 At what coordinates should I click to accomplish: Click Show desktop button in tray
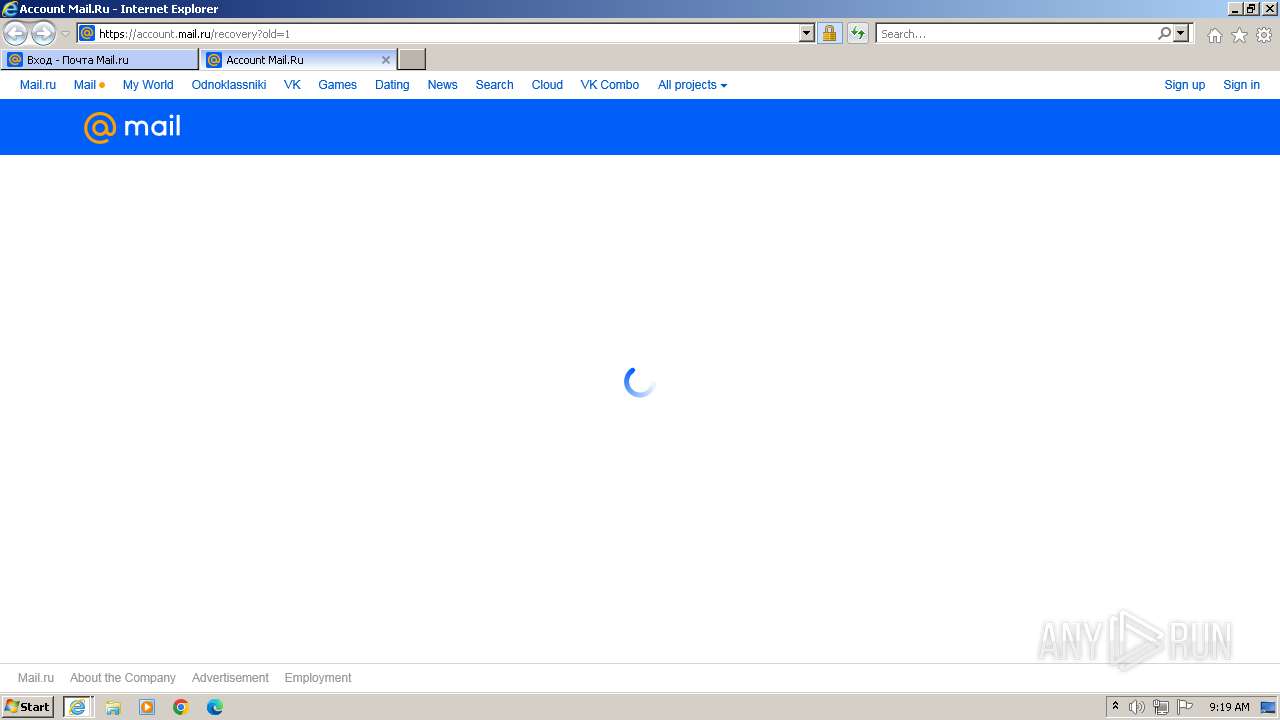[x=1268, y=707]
